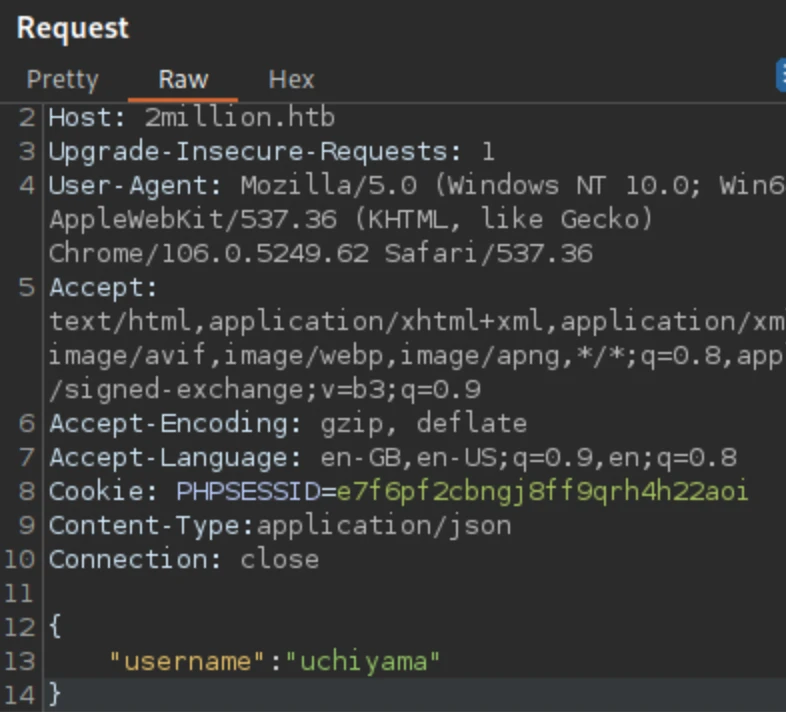
Task: Click the Request panel title
Action: (x=73, y=29)
